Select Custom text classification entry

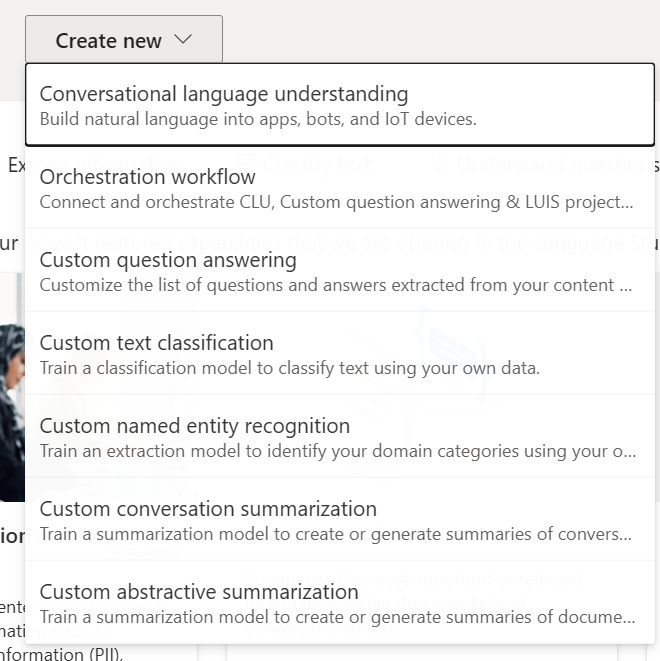[340, 354]
